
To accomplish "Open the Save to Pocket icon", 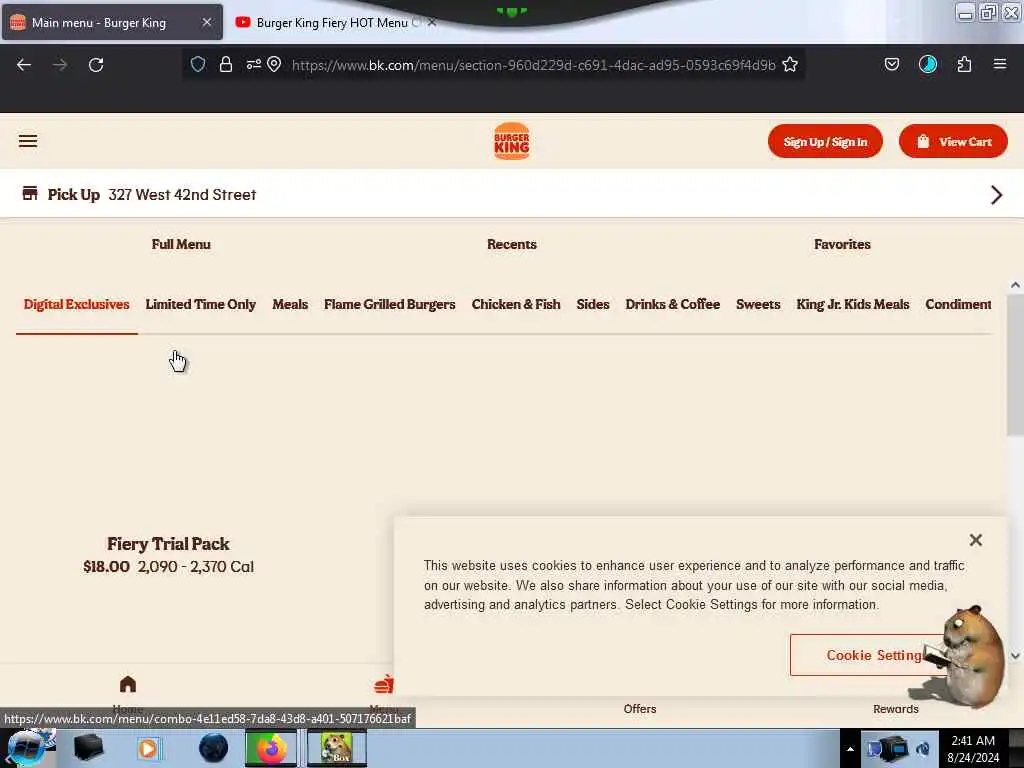I will coord(892,64).
